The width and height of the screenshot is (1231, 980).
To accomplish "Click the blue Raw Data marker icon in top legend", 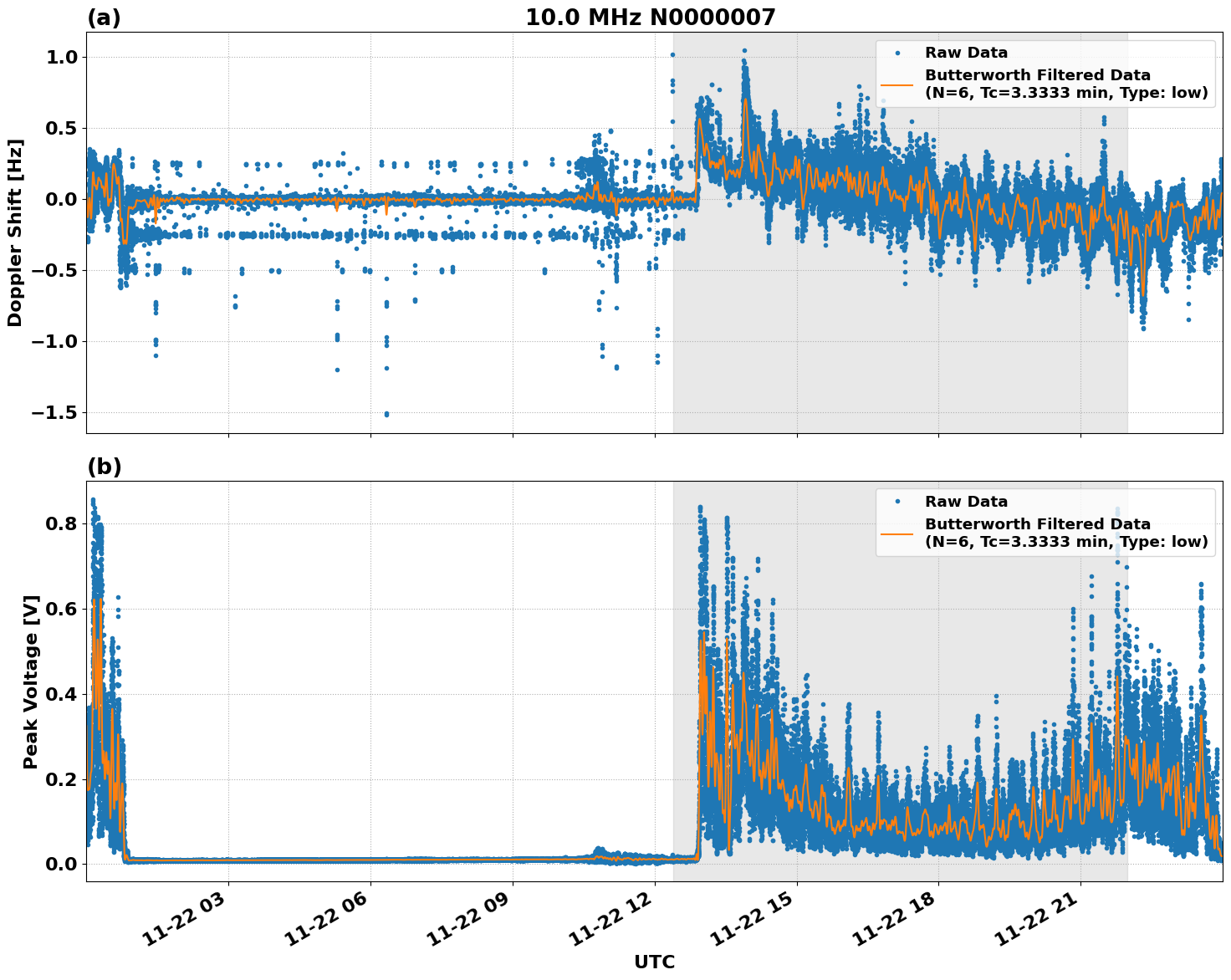I will (898, 52).
